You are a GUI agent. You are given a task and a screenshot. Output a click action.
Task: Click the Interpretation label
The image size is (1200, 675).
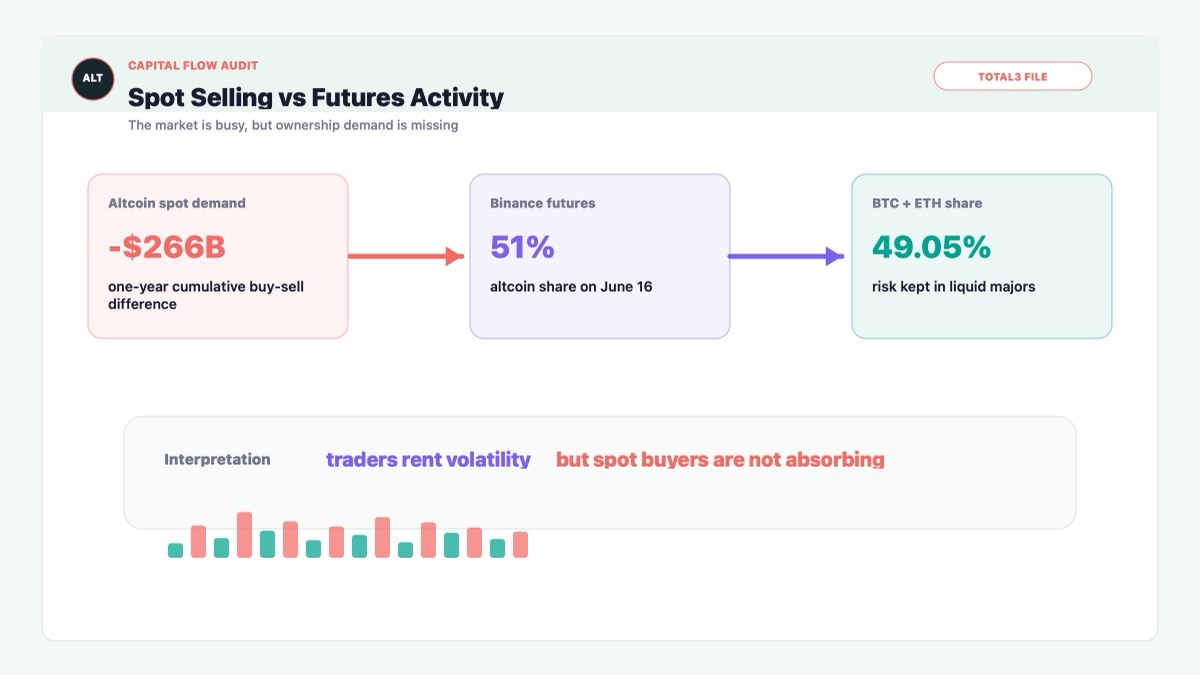pyautogui.click(x=217, y=460)
